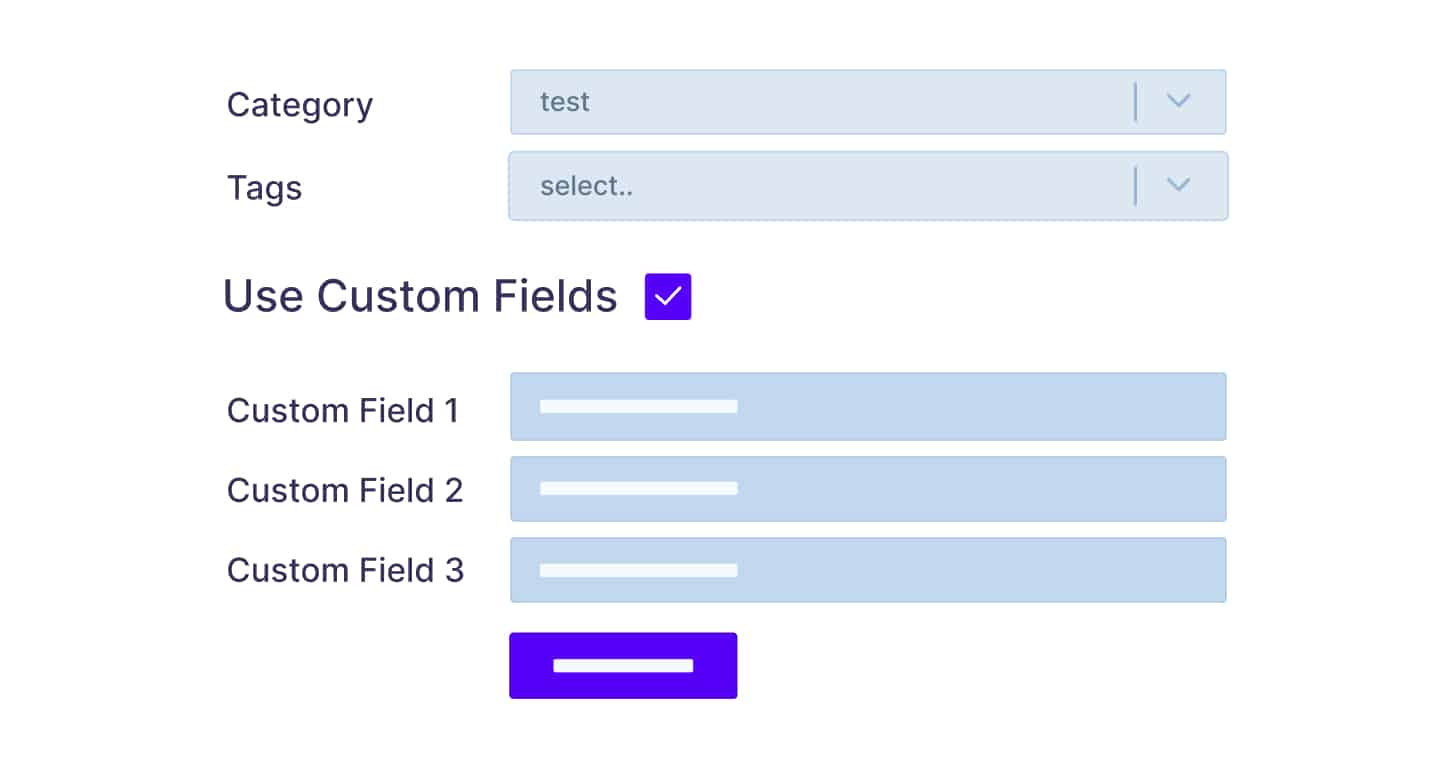The height and width of the screenshot is (770, 1455).
Task: Click the "Custom Field 1" label text
Action: point(343,411)
